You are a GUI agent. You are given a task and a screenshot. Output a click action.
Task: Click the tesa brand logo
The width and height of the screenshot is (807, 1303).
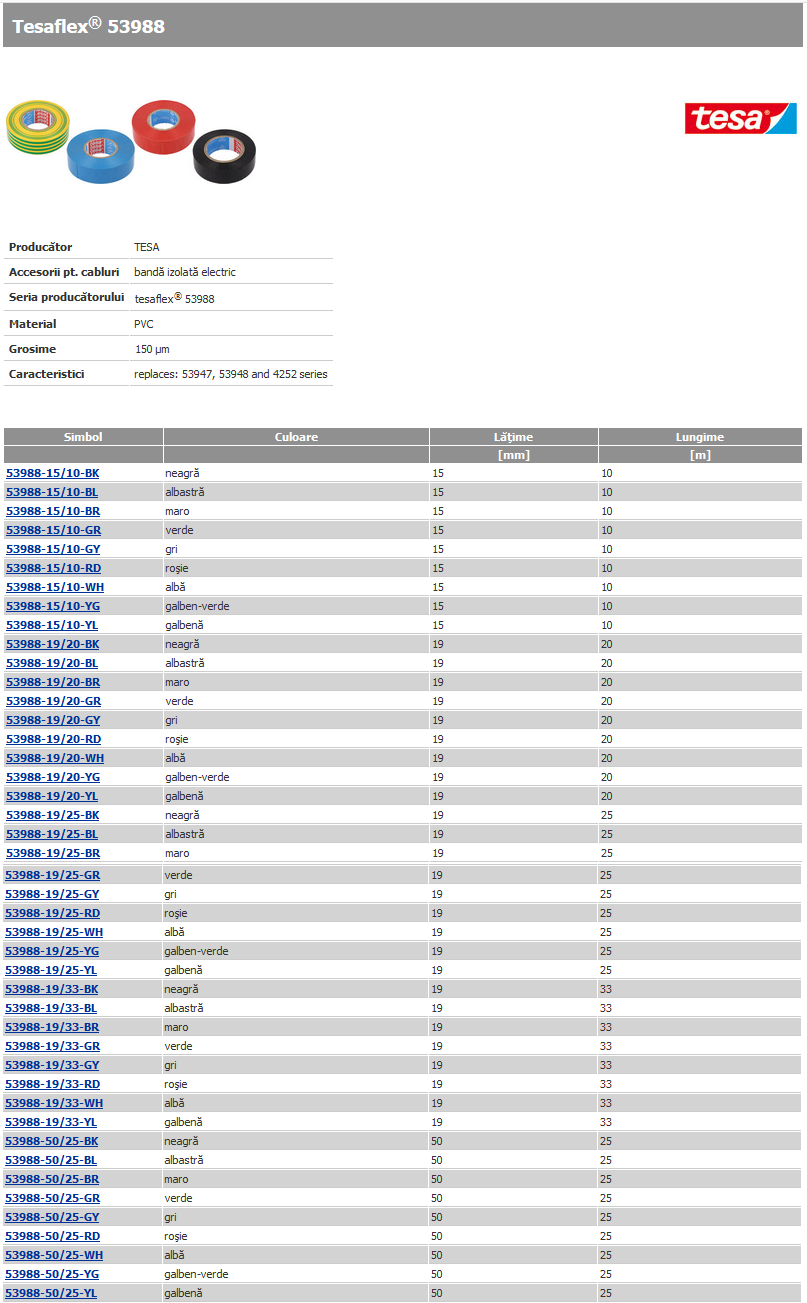tap(740, 118)
